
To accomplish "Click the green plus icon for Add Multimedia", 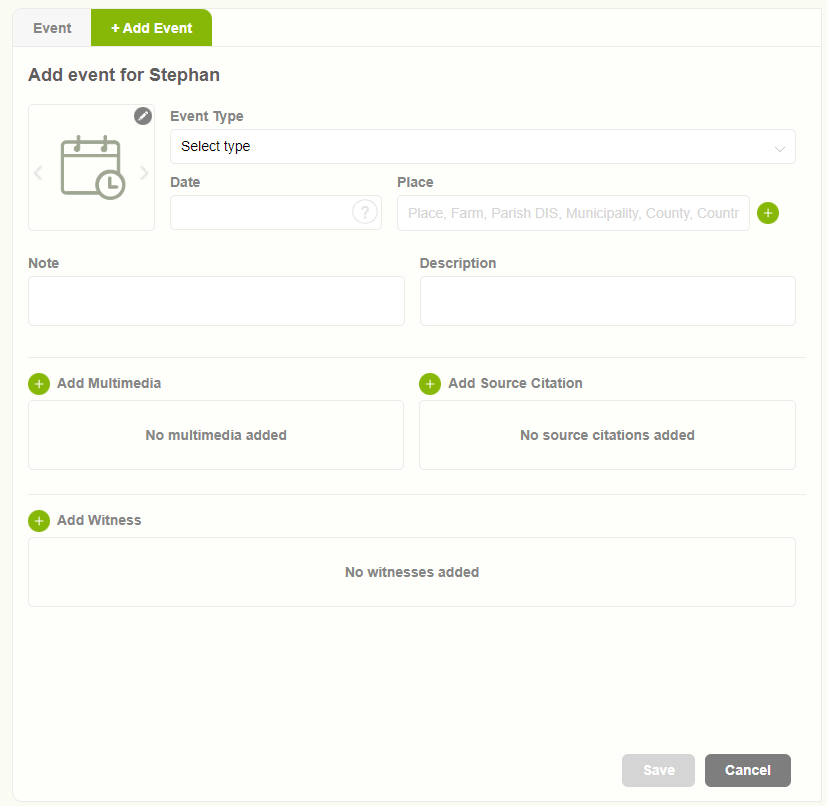I will coord(39,384).
